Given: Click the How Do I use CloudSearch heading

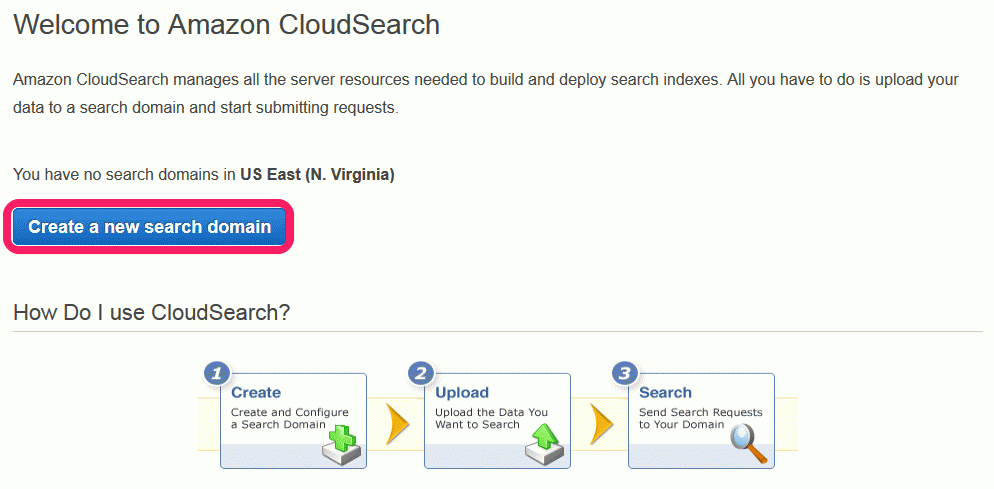Looking at the screenshot, I should point(152,312).
